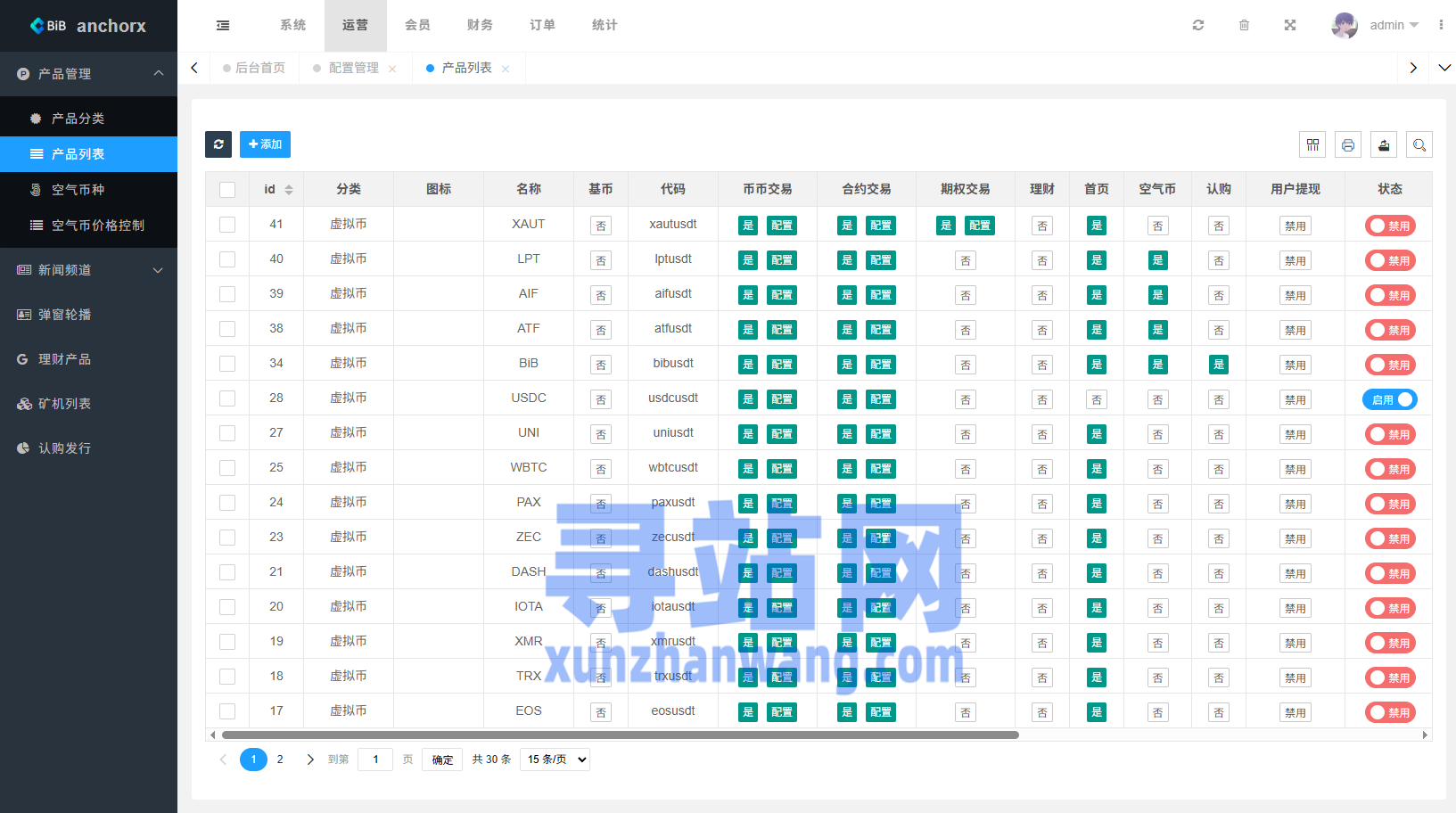Tick the select-all checkbox in table header

tap(227, 190)
